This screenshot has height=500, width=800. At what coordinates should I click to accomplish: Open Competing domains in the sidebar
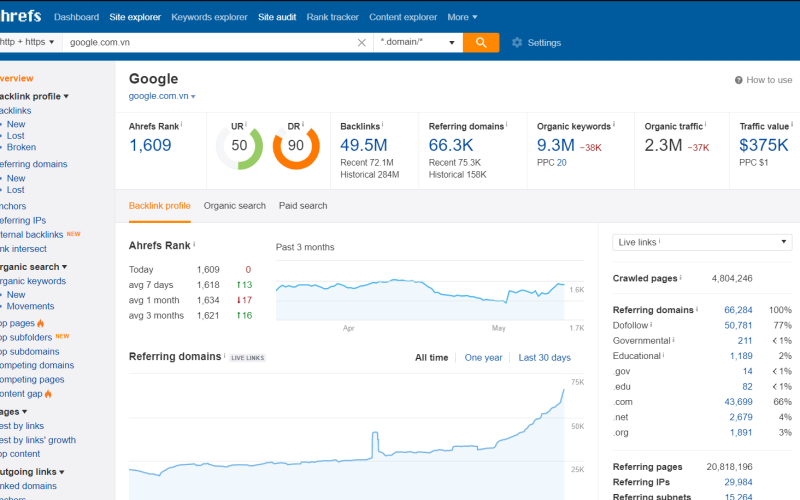coord(35,366)
